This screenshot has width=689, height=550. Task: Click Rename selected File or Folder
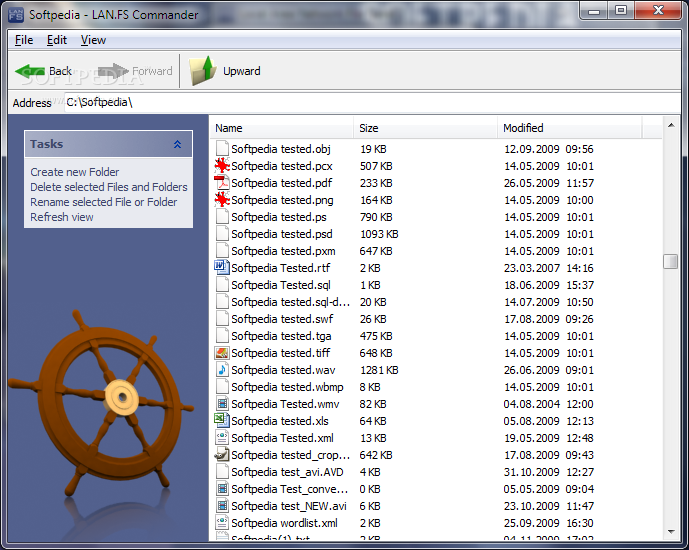(x=104, y=202)
